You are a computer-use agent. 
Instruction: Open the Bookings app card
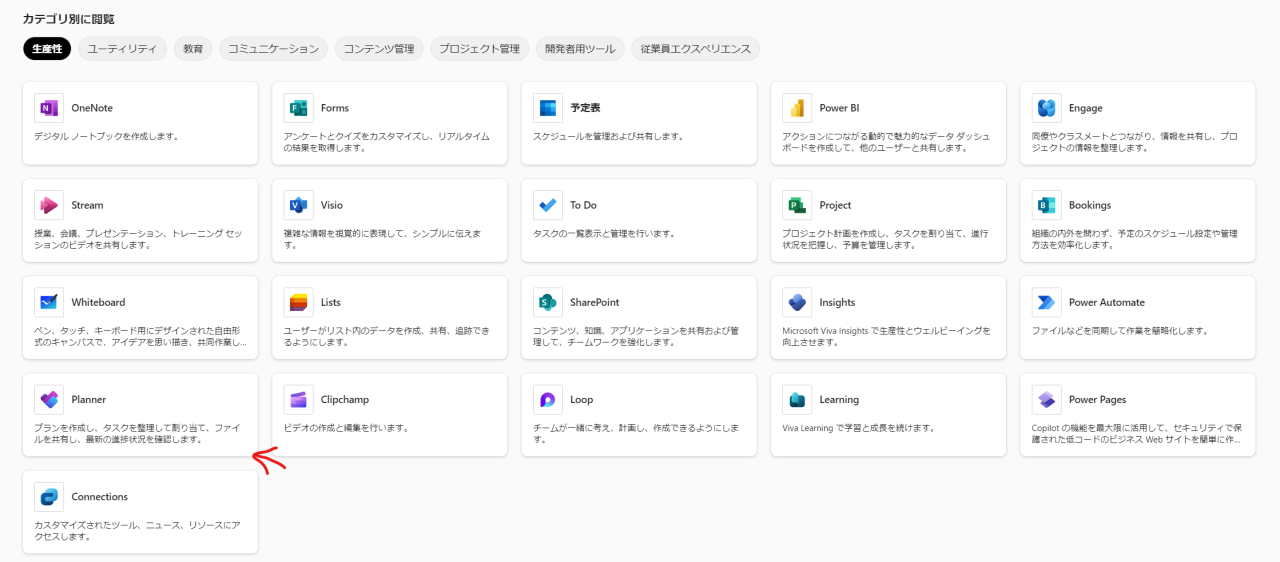click(x=1138, y=220)
